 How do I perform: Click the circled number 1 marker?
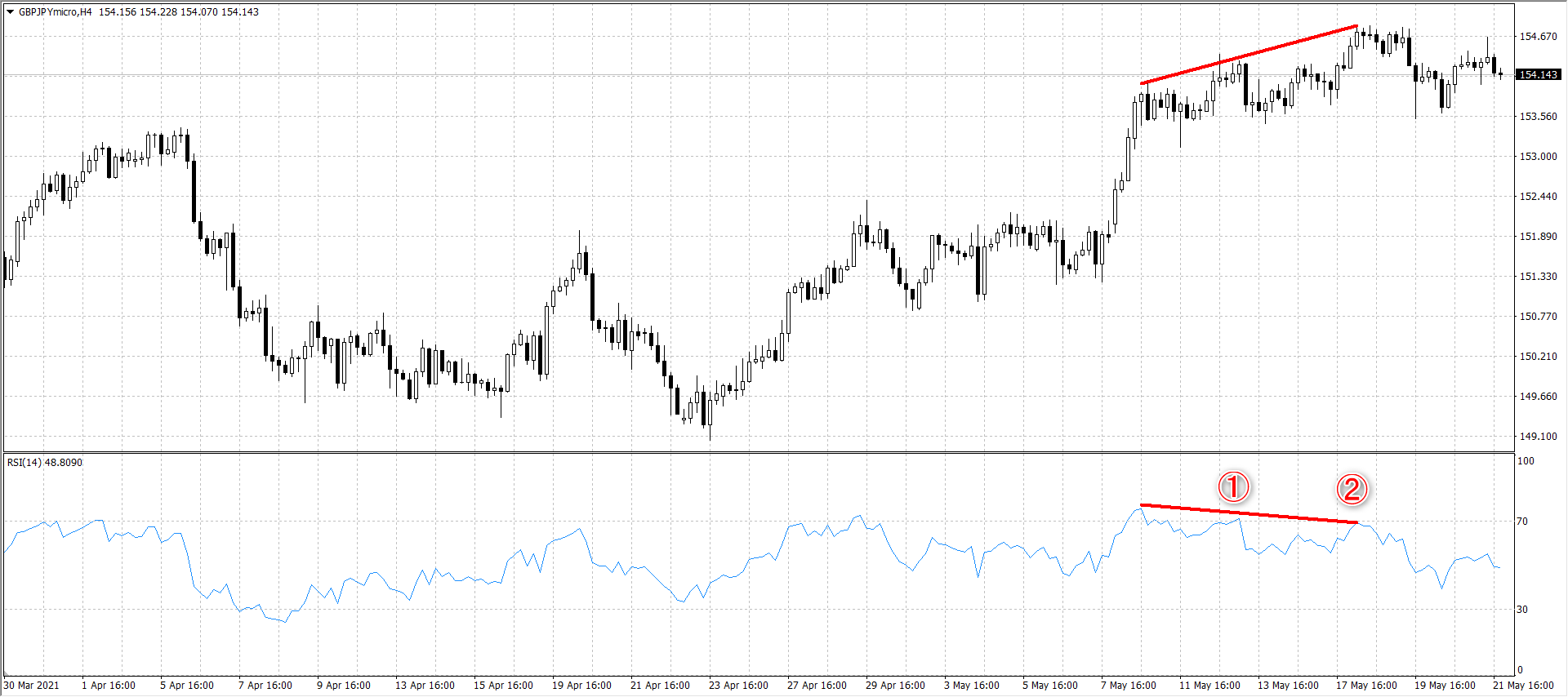(x=1233, y=487)
